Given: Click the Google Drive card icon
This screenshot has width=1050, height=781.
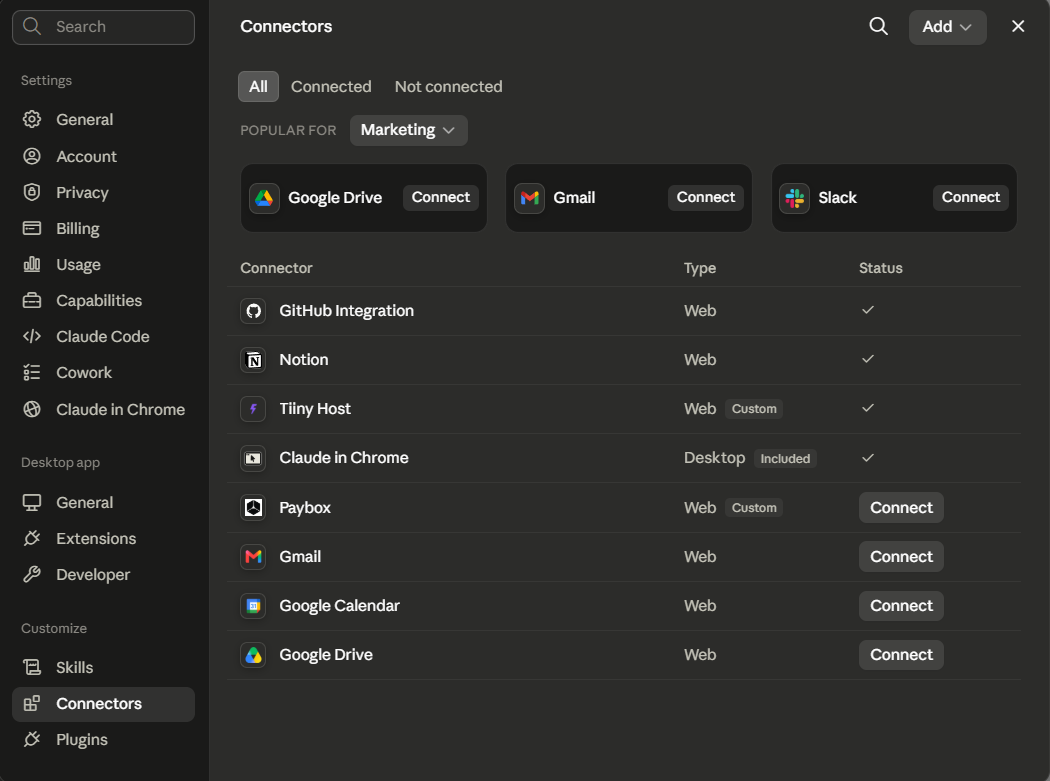Looking at the screenshot, I should (265, 198).
